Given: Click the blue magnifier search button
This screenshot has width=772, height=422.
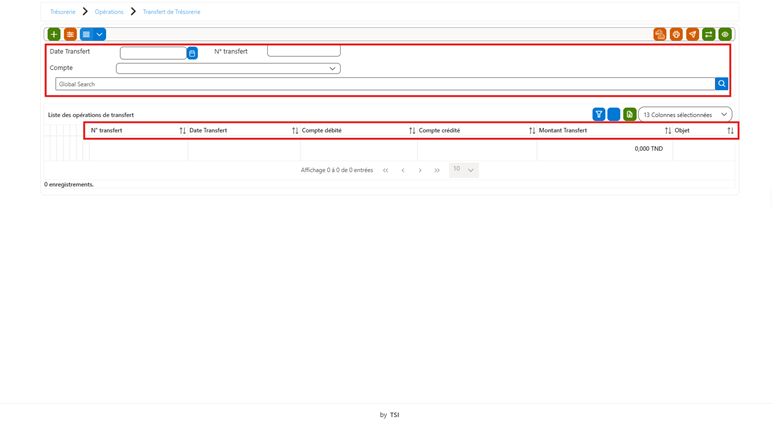Looking at the screenshot, I should pyautogui.click(x=721, y=84).
